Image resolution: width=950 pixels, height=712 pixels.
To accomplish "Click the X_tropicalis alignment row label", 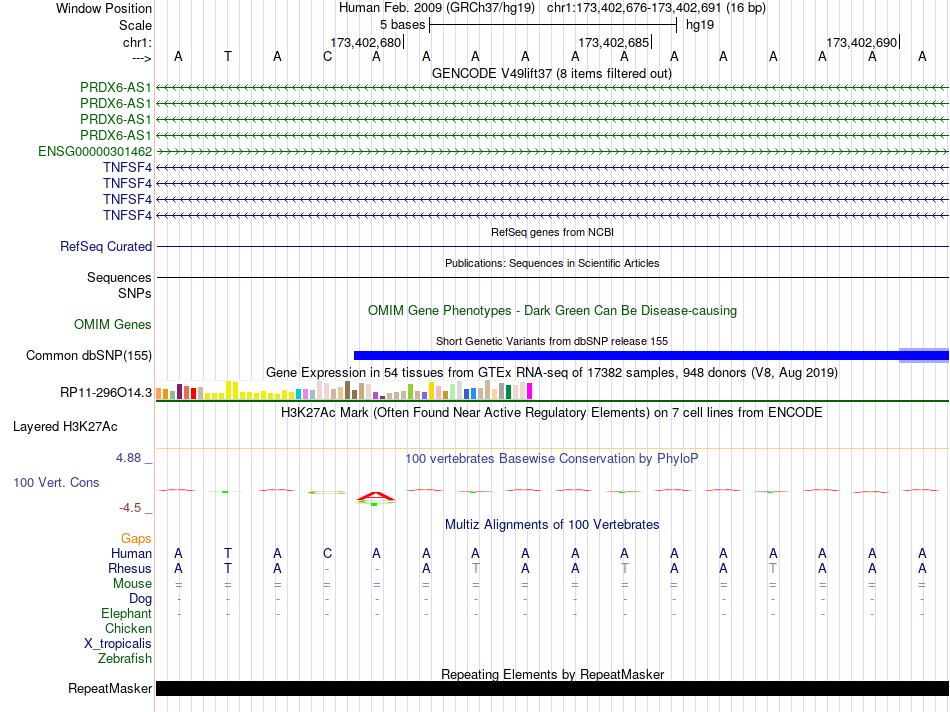I will click(x=118, y=644).
